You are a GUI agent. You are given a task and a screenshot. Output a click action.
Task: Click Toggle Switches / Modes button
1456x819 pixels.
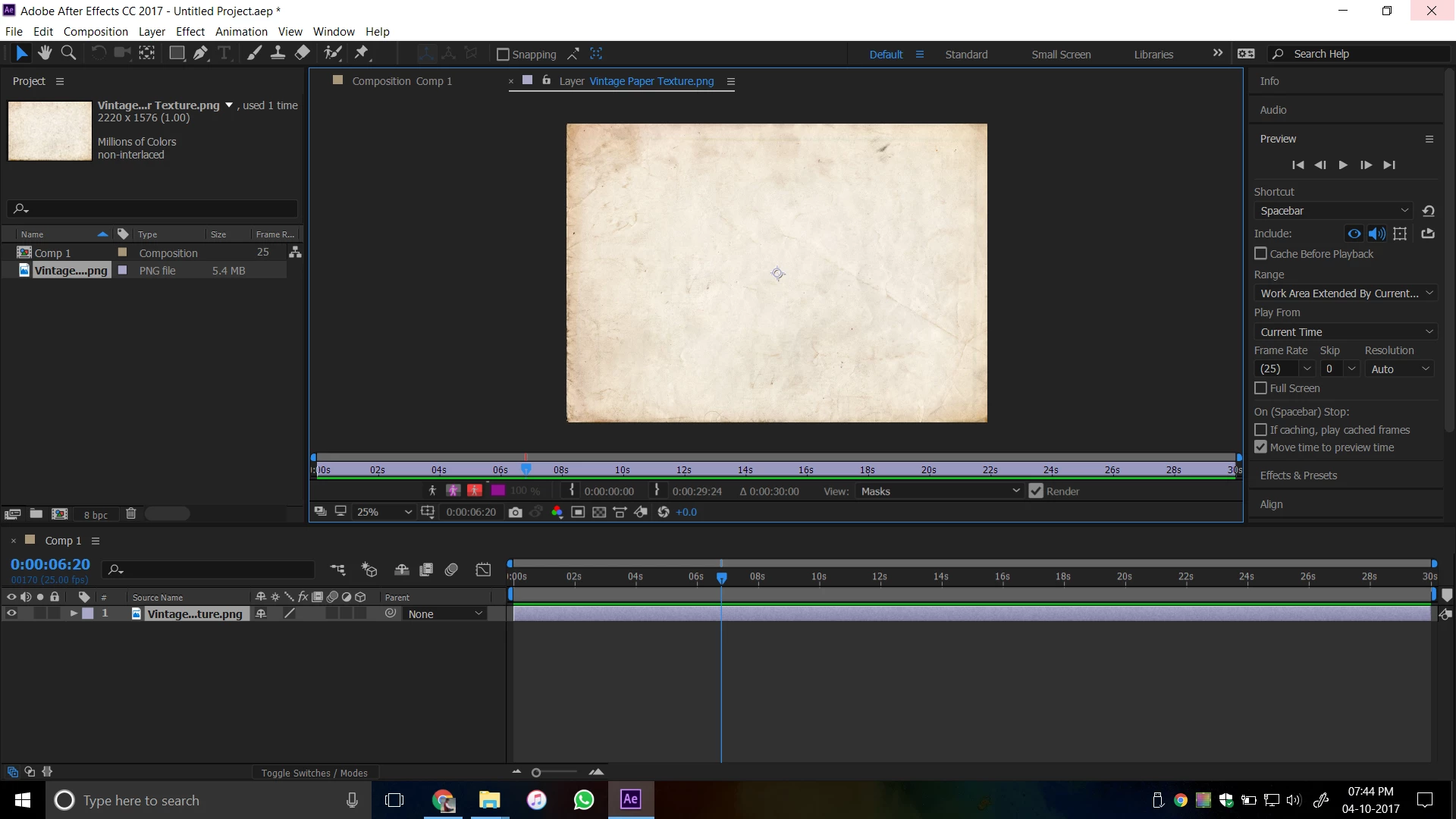(314, 773)
